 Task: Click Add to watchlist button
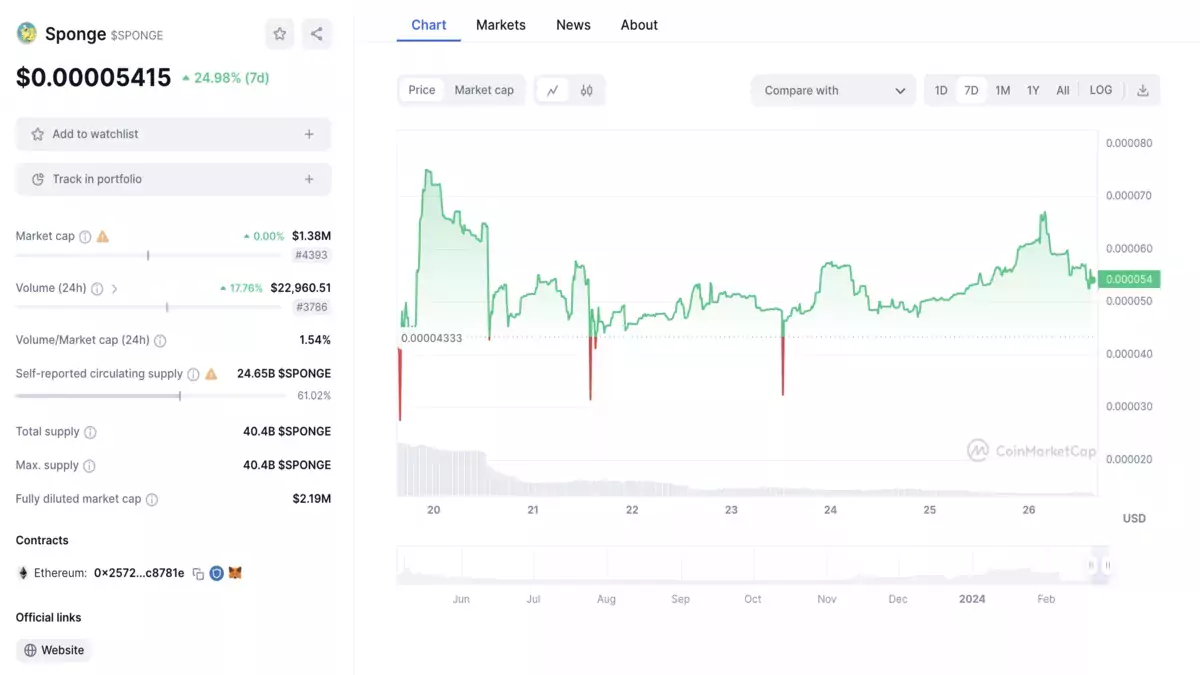click(173, 134)
